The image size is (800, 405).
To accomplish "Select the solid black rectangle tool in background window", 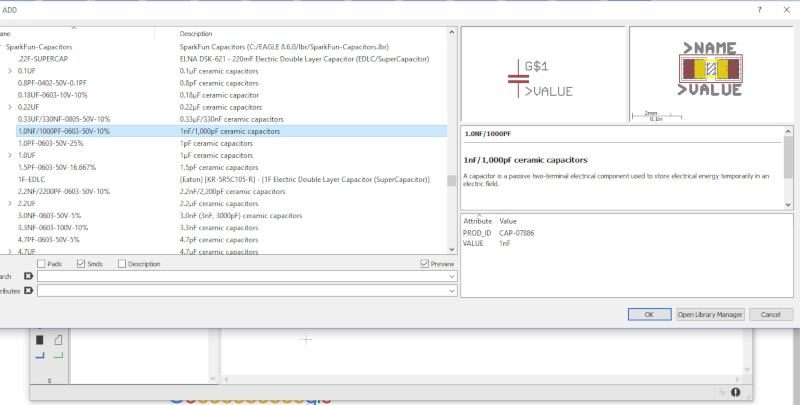I will pyautogui.click(x=40, y=340).
